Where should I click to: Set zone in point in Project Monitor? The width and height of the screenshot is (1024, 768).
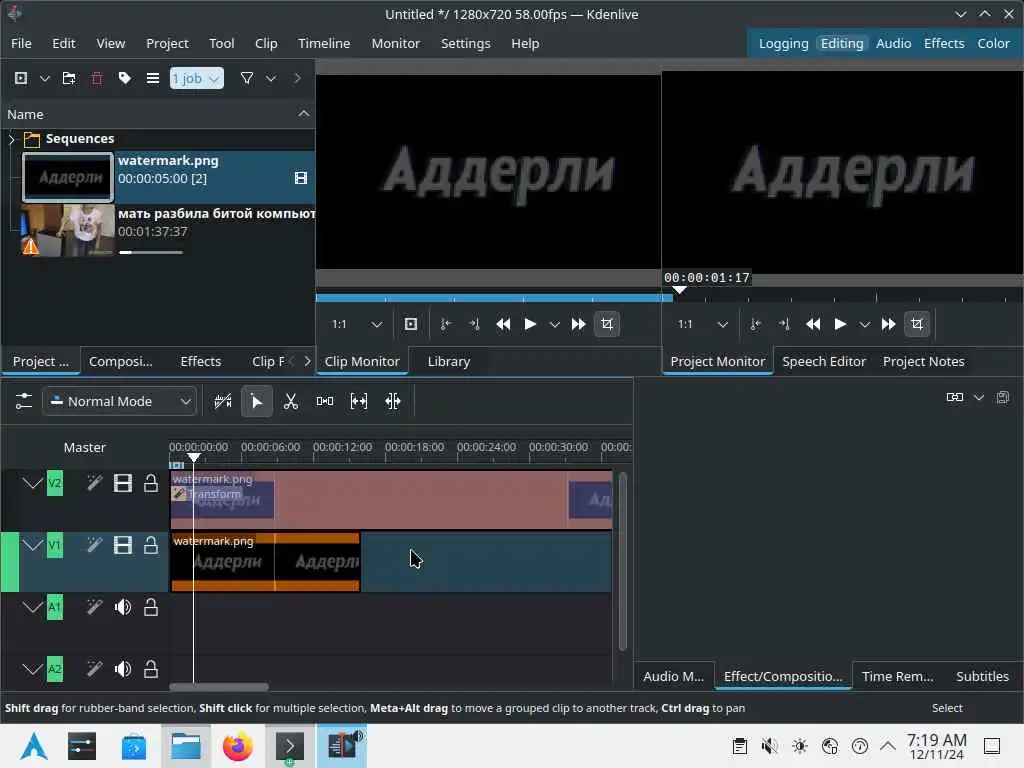[x=756, y=324]
